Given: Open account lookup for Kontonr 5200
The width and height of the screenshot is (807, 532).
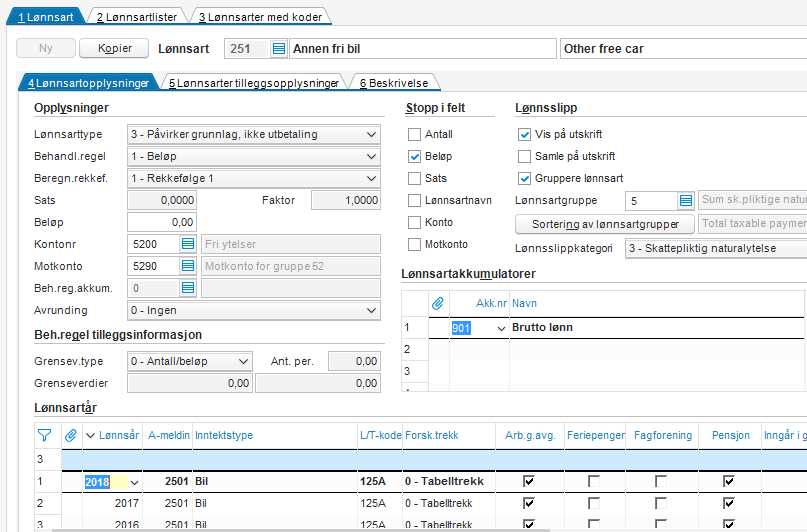Looking at the screenshot, I should point(188,244).
